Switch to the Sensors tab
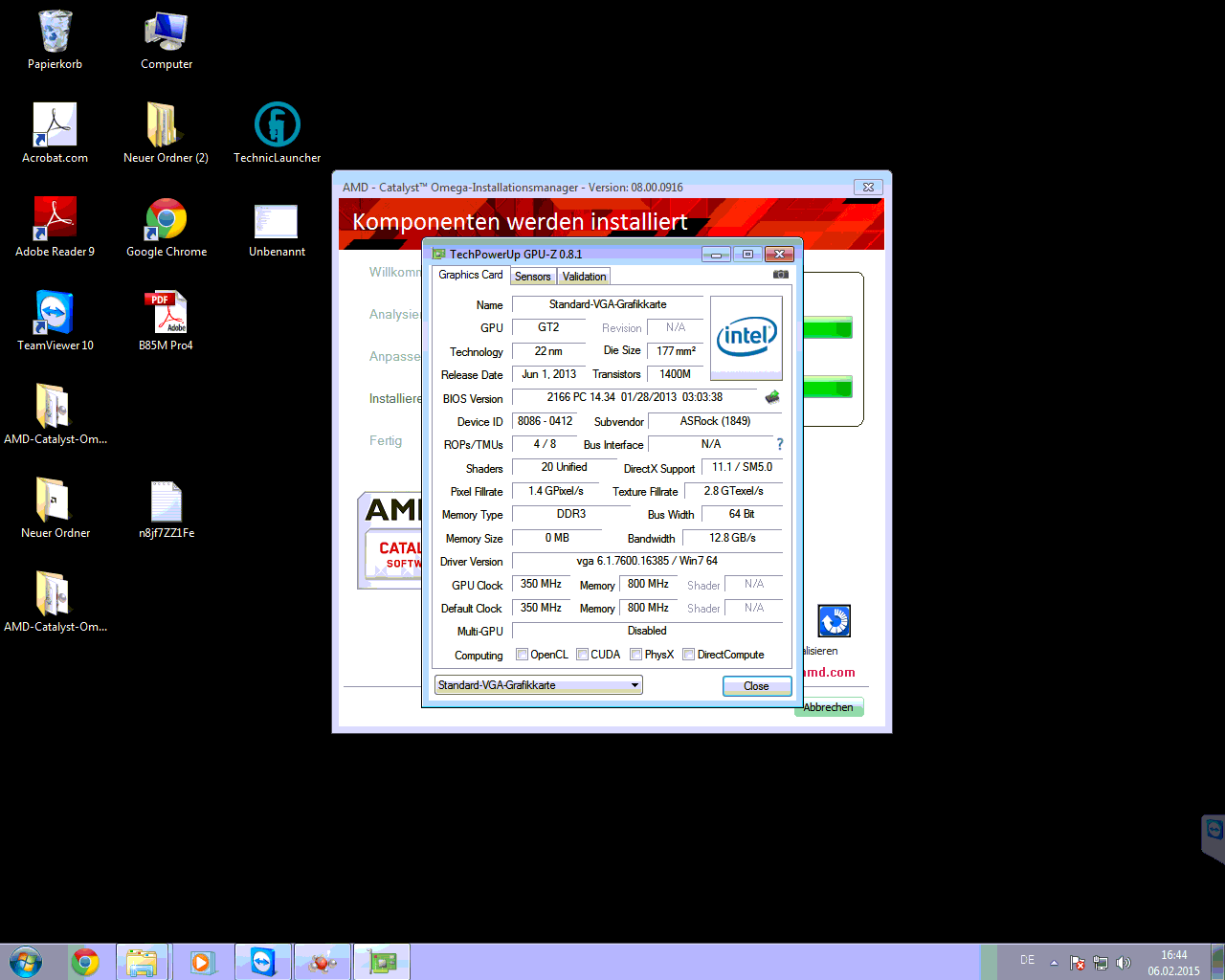This screenshot has width=1225, height=980. pos(533,277)
